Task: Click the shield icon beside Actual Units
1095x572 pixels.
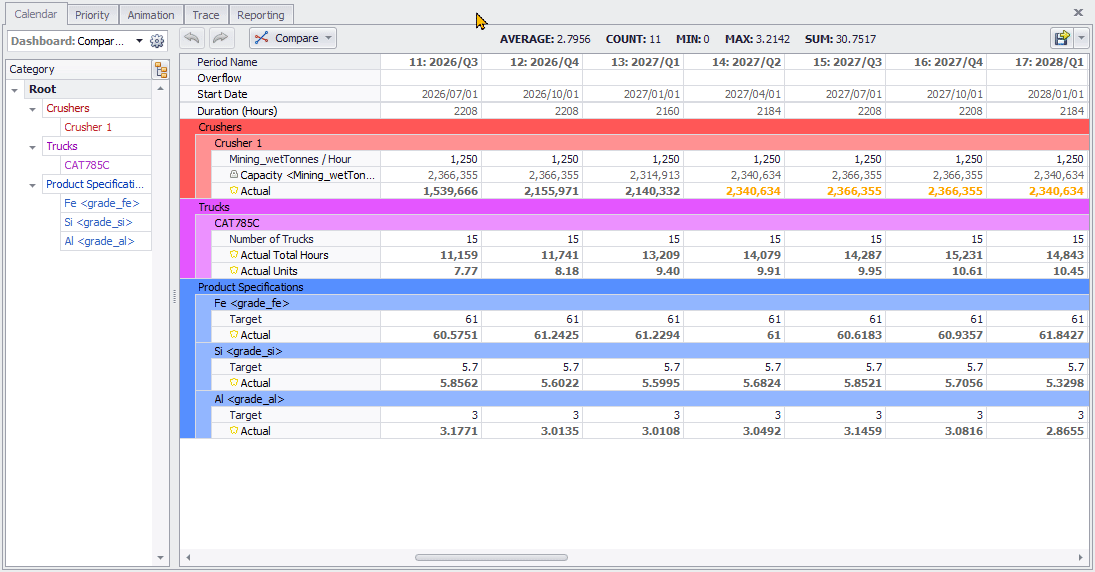Action: tap(234, 271)
